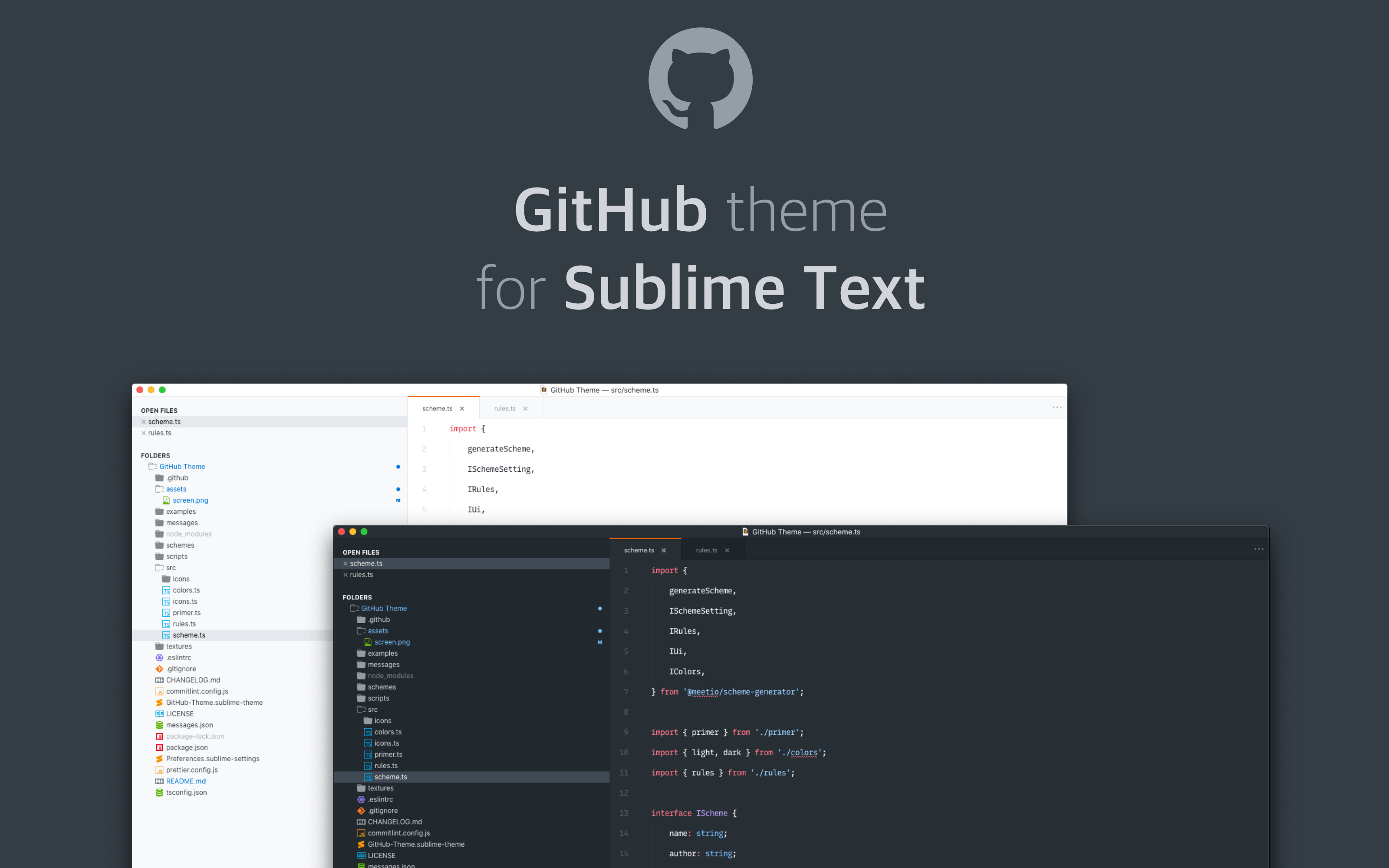1389x868 pixels.
Task: Switch to the rules.ts tab in the dark window
Action: pos(706,550)
